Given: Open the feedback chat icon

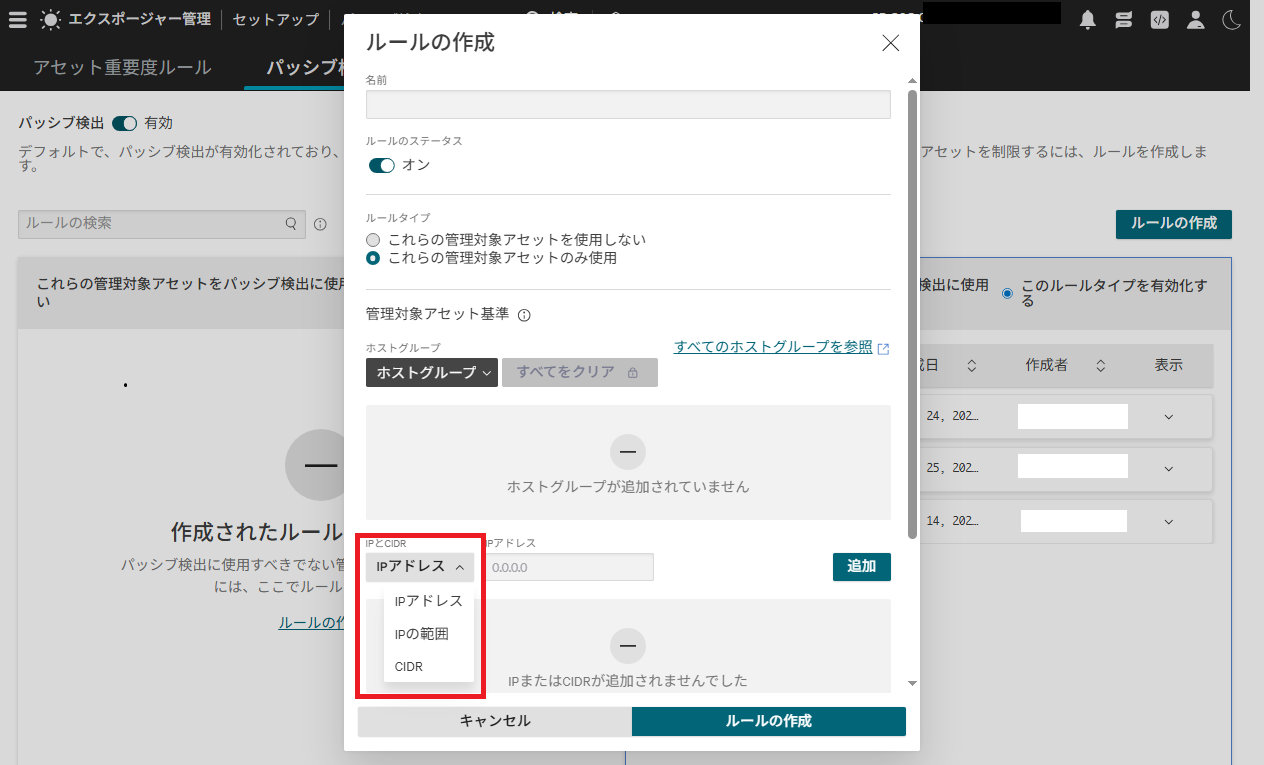Looking at the screenshot, I should point(1123,18).
